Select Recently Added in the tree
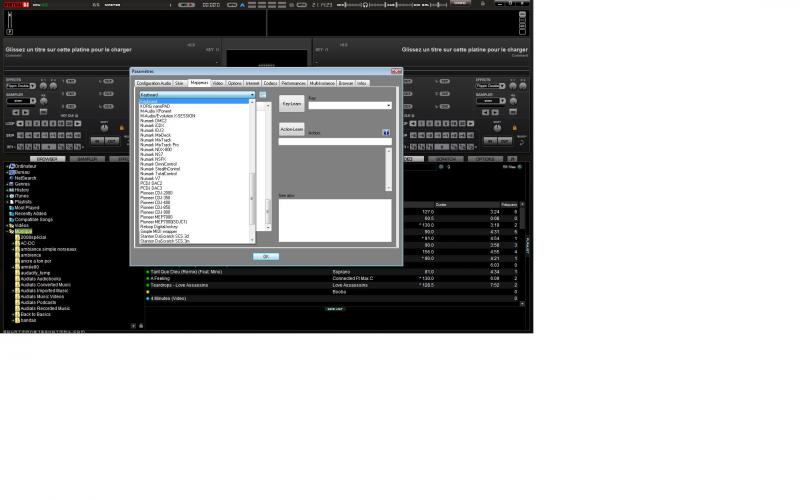 30,214
